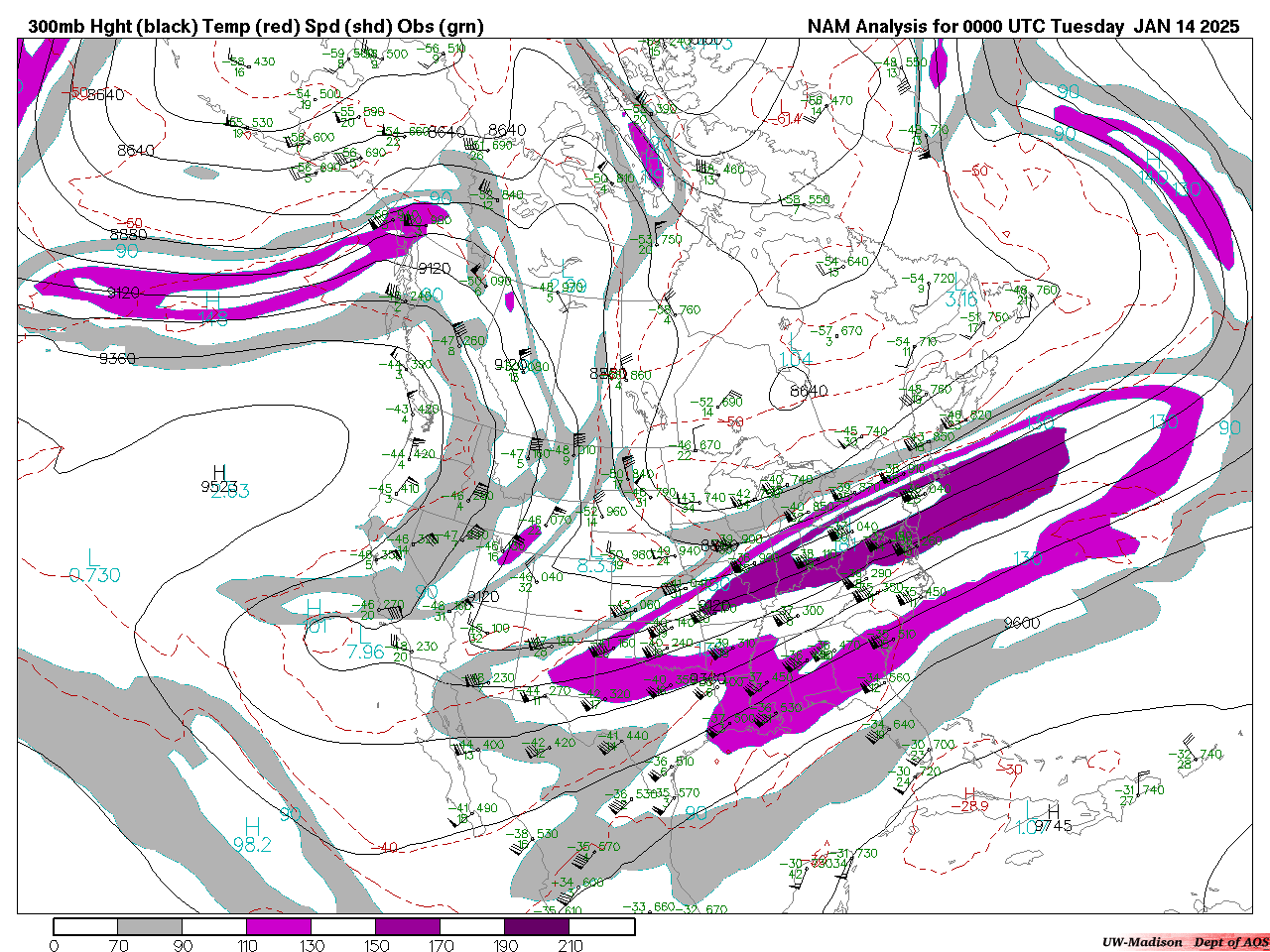Click the 9600 height contour label
This screenshot has height=952, width=1270.
click(x=1021, y=623)
